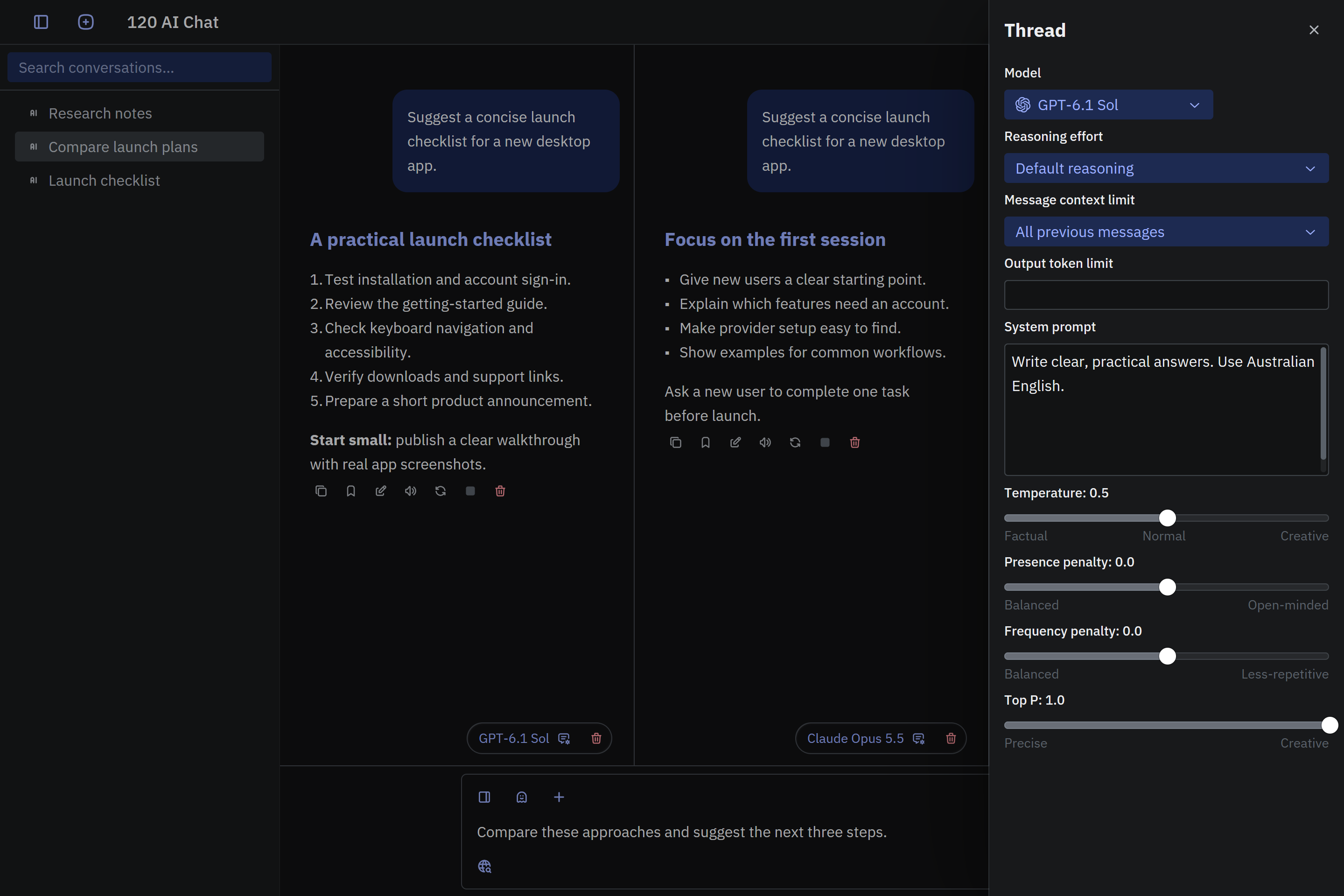Click the message composer text
This screenshot has height=896, width=1344.
[682, 832]
